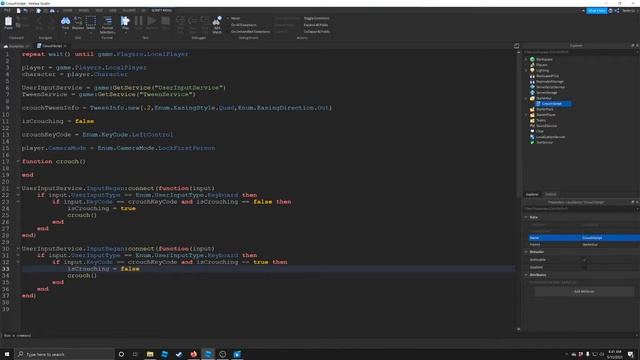Click the Resume test icon
The height and width of the screenshot is (360, 640).
pos(152,22)
